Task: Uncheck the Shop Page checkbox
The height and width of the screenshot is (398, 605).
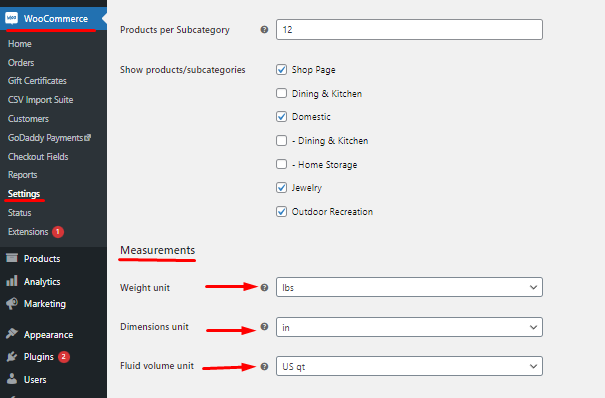Action: pyautogui.click(x=281, y=70)
